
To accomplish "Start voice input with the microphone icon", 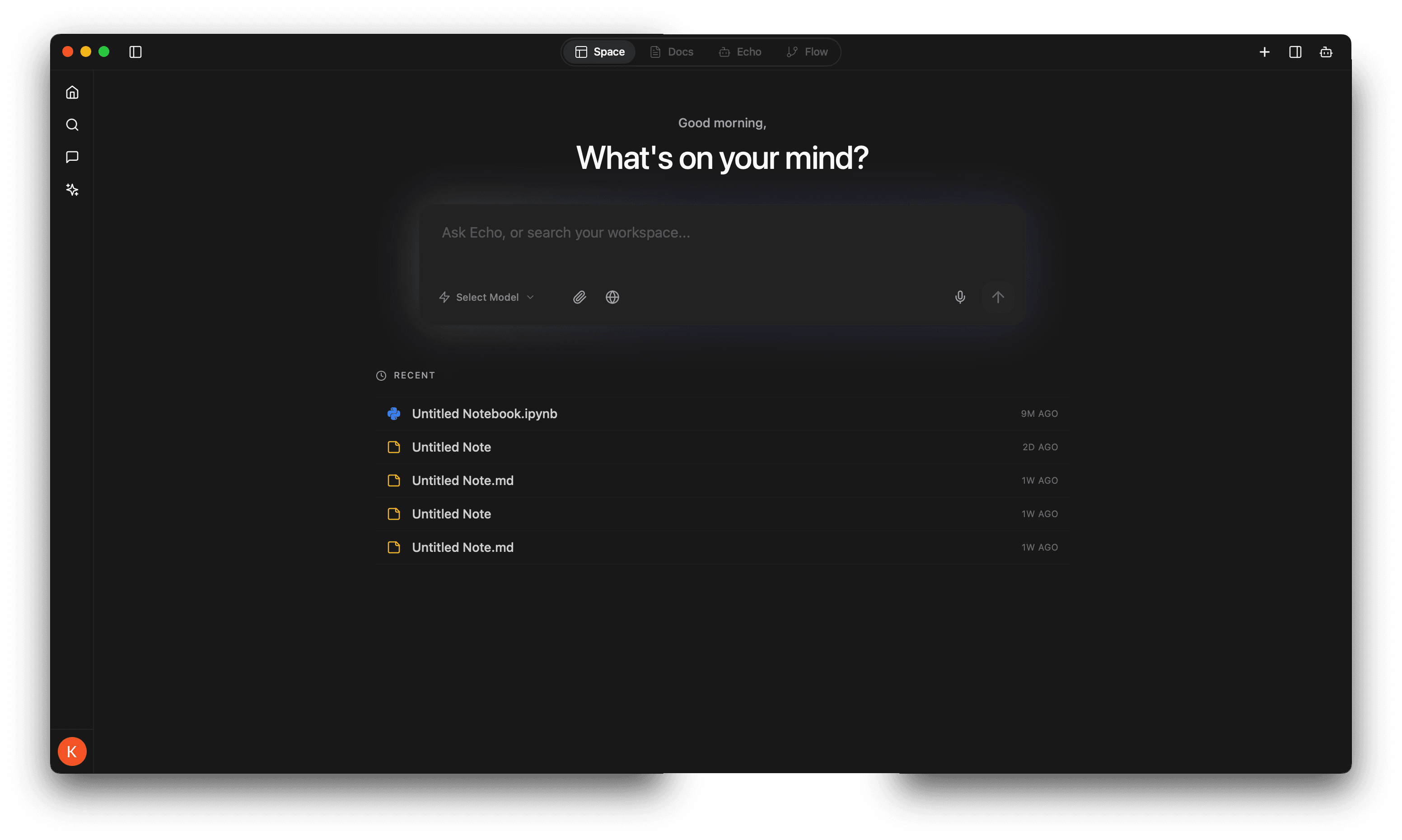I will coord(960,297).
